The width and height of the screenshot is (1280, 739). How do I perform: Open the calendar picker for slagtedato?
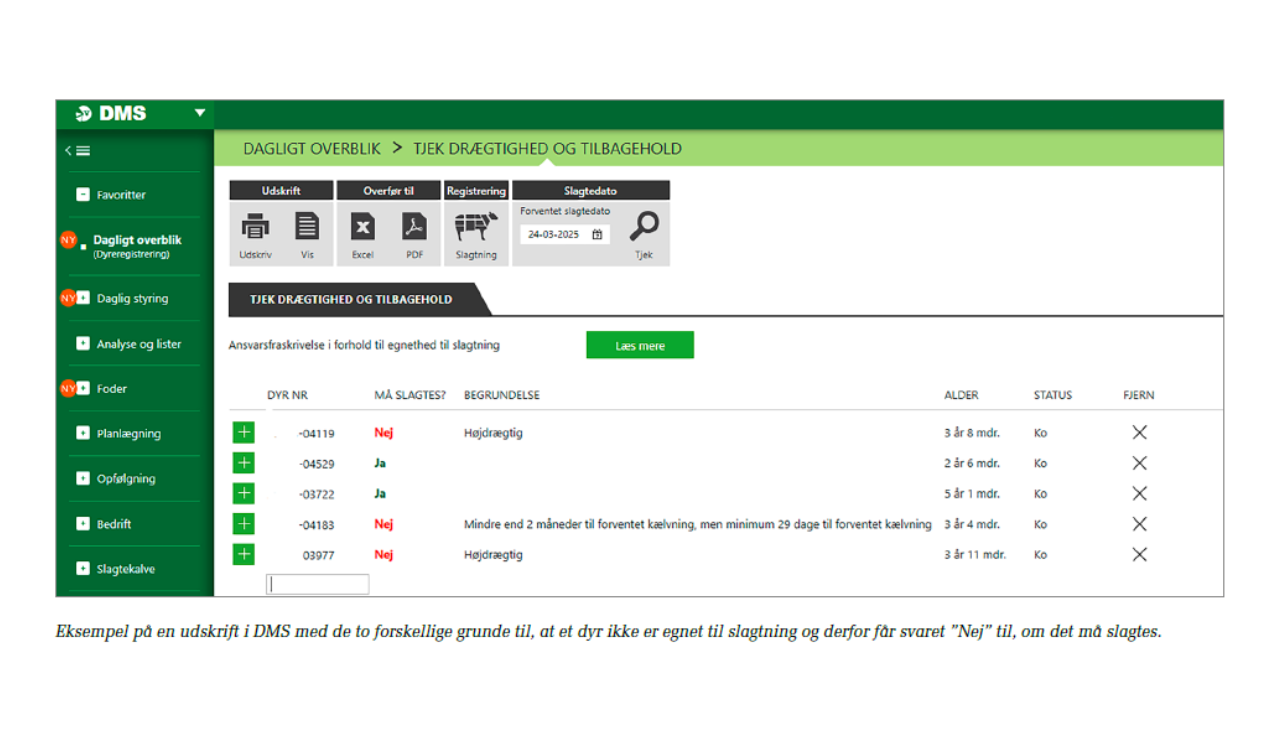tap(597, 235)
